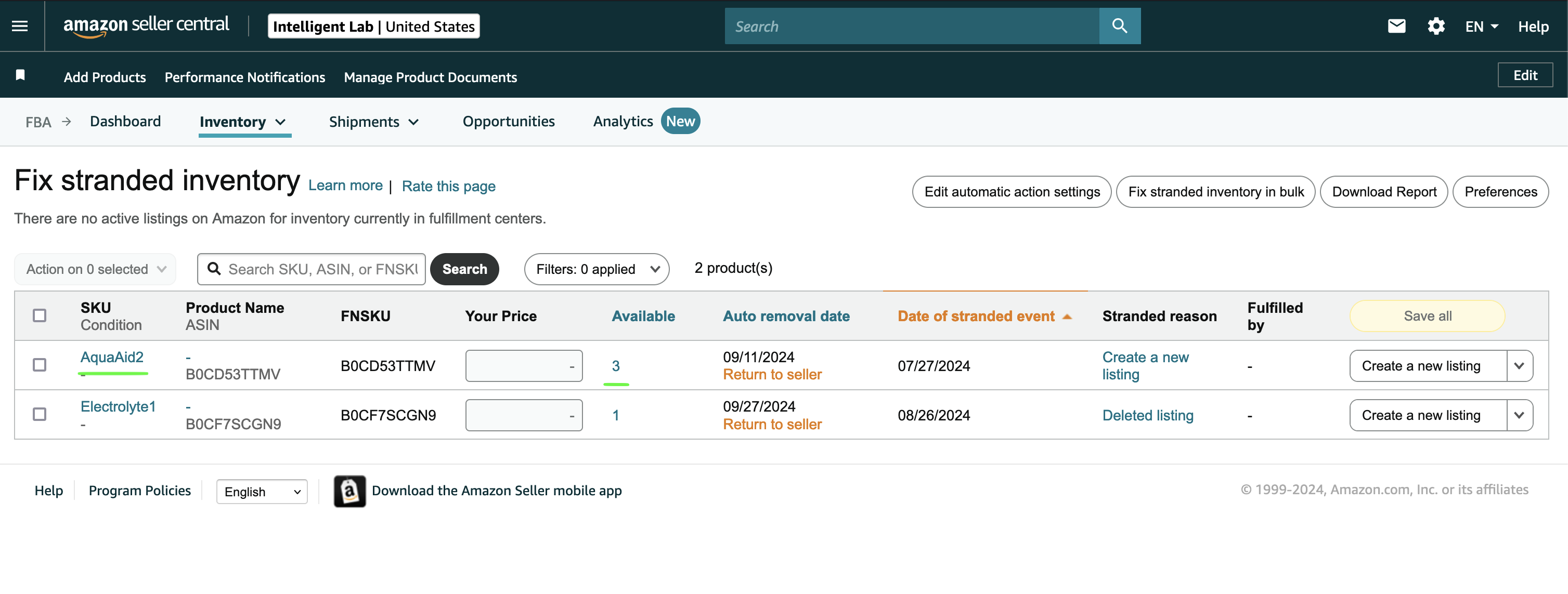Open the hamburger navigation menu
This screenshot has height=594, width=1568.
coord(20,26)
